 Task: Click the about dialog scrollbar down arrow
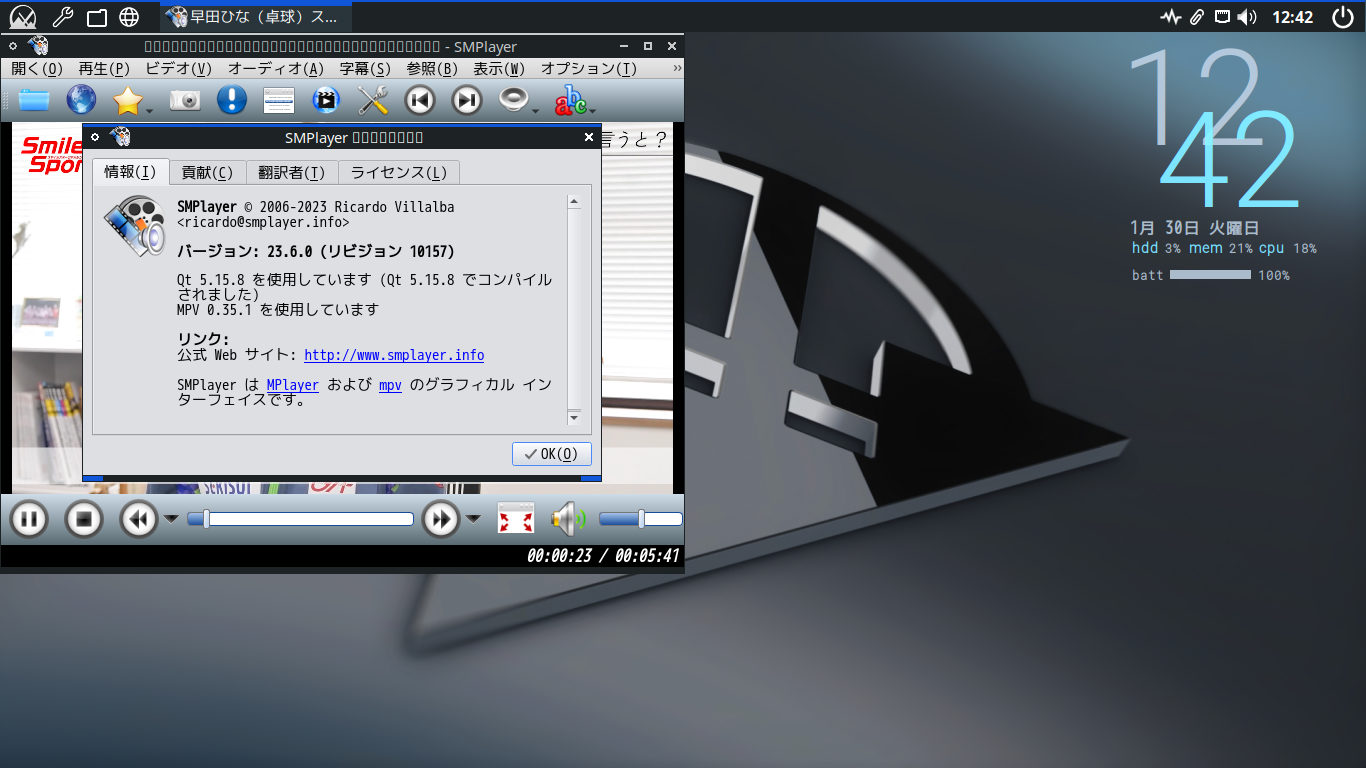pyautogui.click(x=574, y=416)
